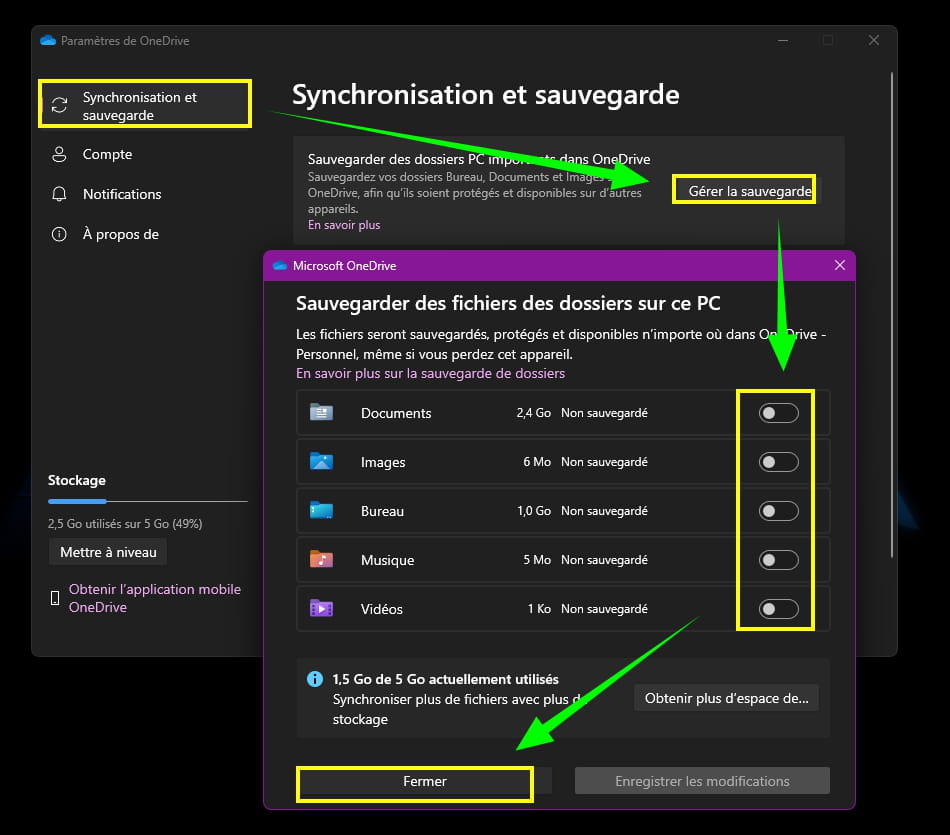Click the mobile phone icon
950x835 pixels.
(55, 598)
